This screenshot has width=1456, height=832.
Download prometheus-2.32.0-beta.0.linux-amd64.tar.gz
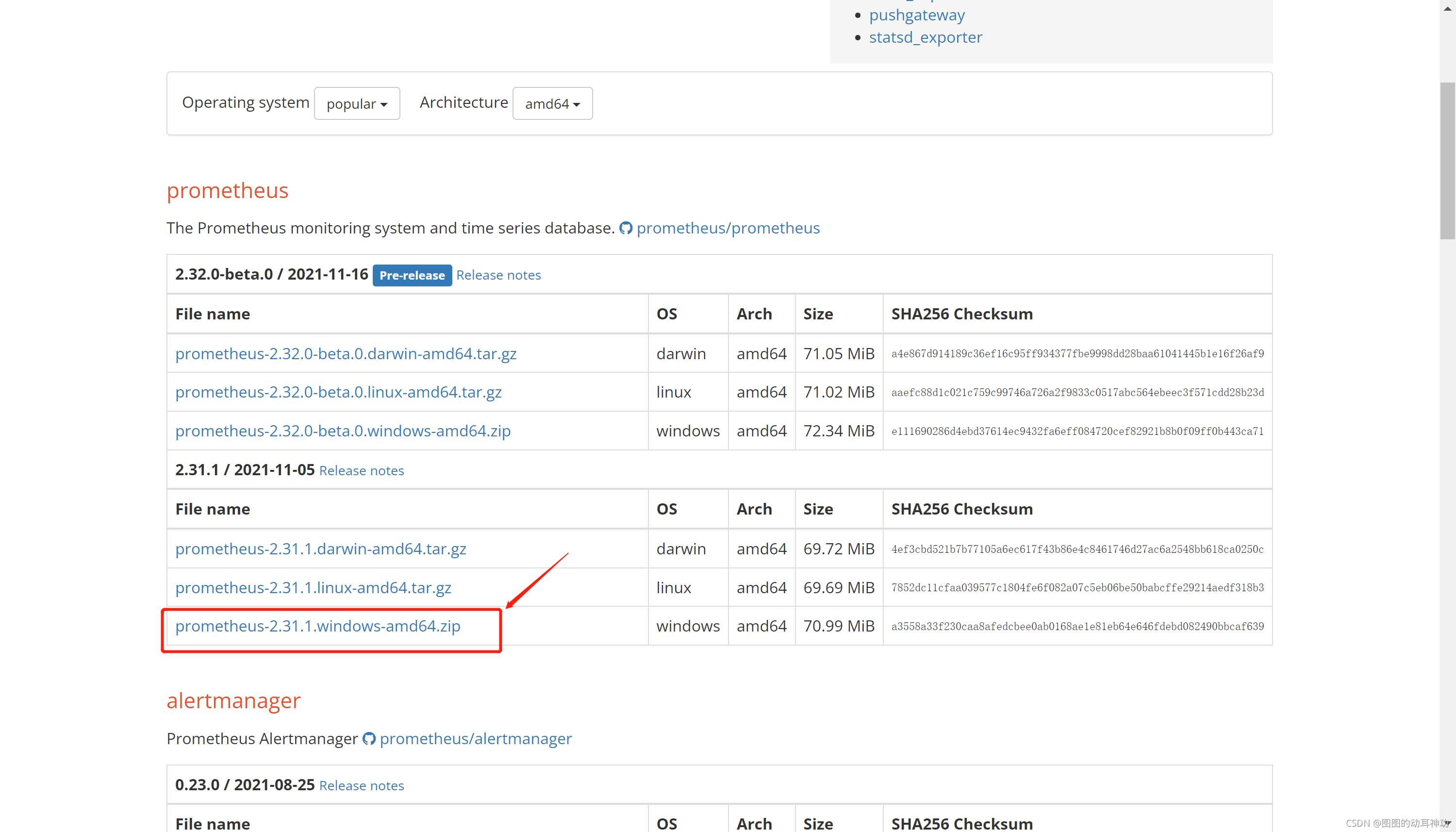[338, 392]
